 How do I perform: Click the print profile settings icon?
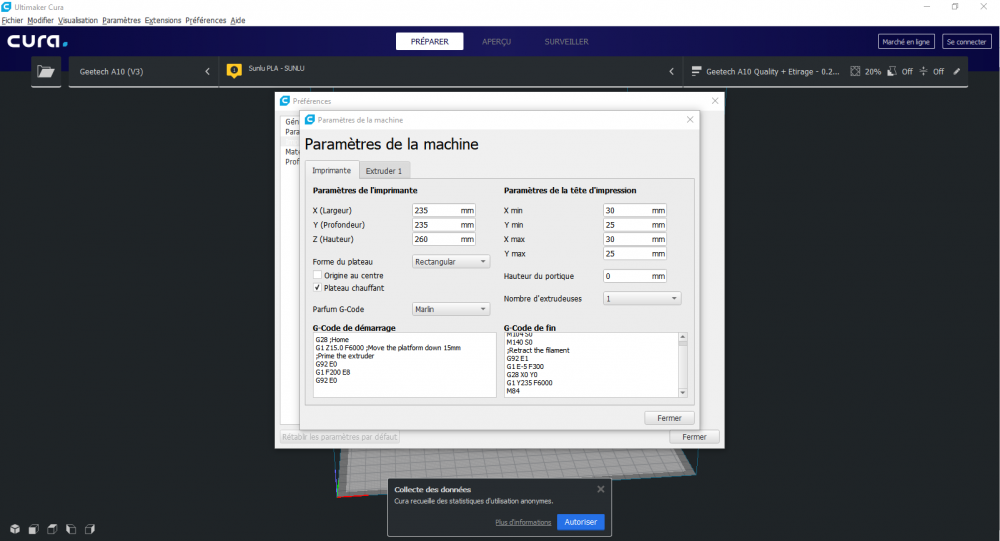(x=696, y=71)
